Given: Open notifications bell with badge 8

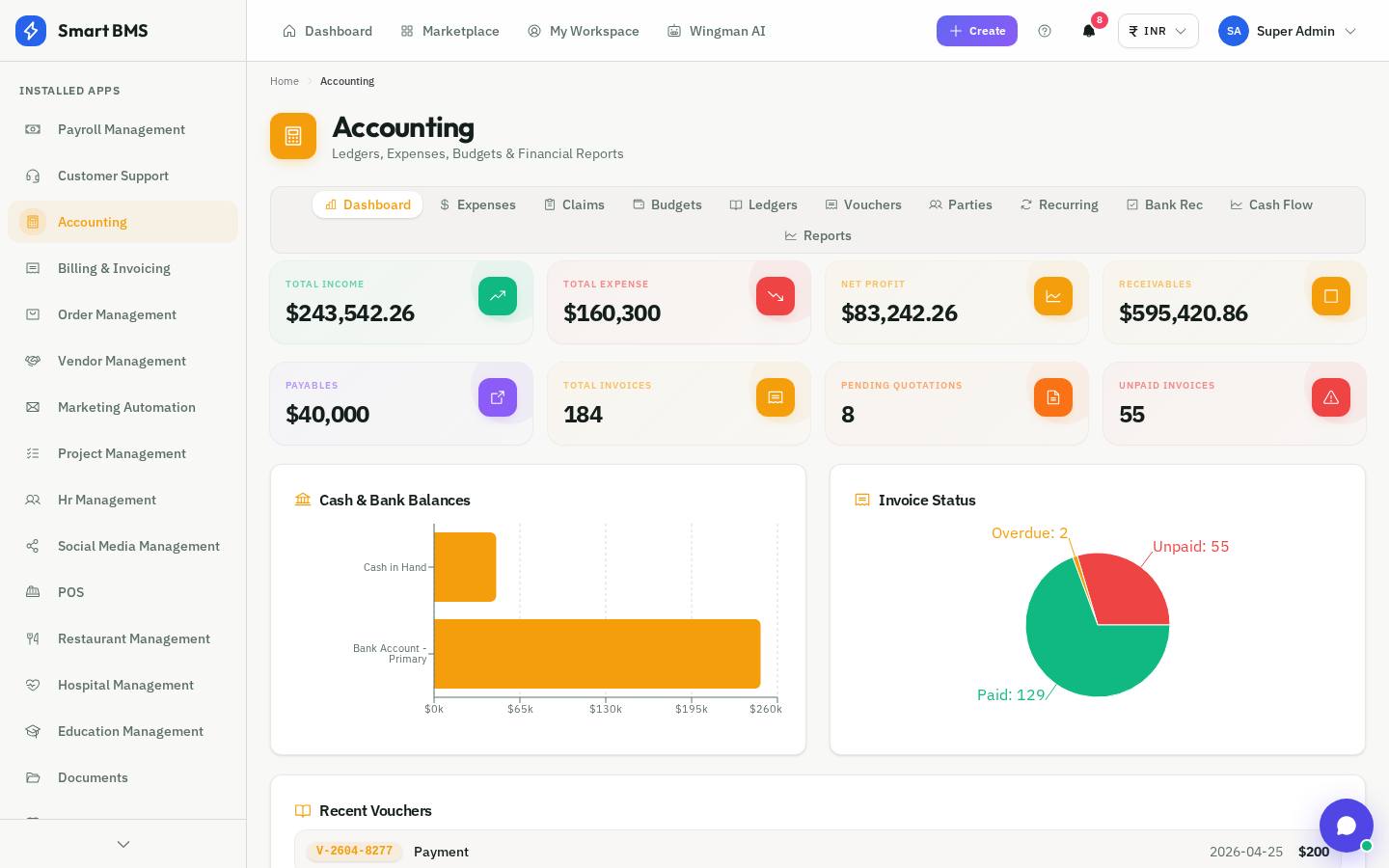Looking at the screenshot, I should point(1089,31).
